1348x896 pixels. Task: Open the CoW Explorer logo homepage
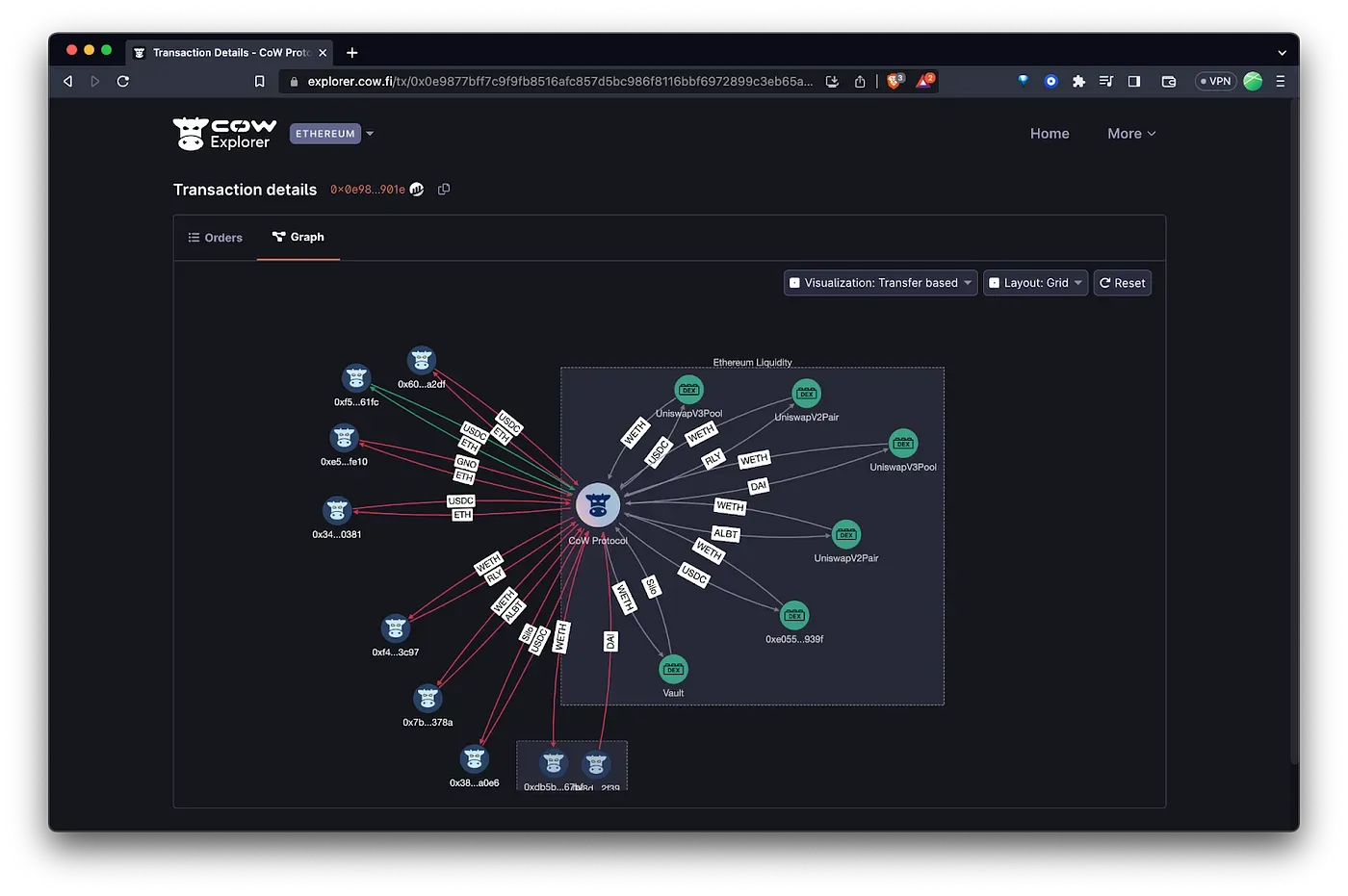[x=224, y=134]
